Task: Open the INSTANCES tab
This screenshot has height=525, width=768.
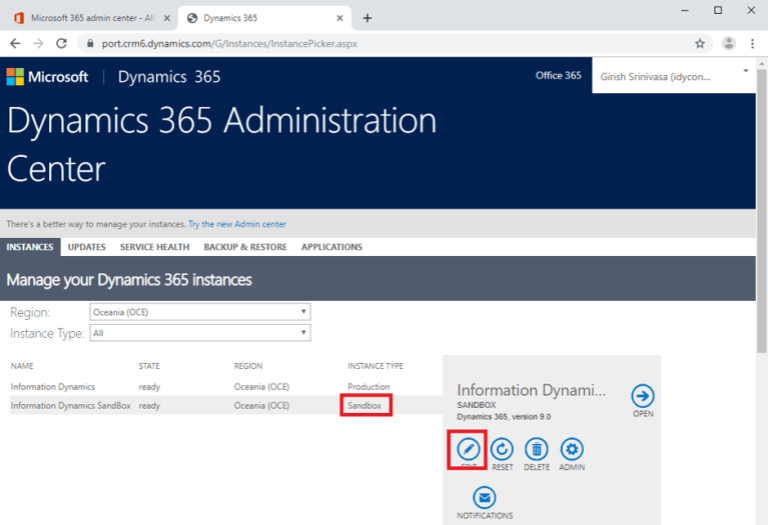Action: 30,247
